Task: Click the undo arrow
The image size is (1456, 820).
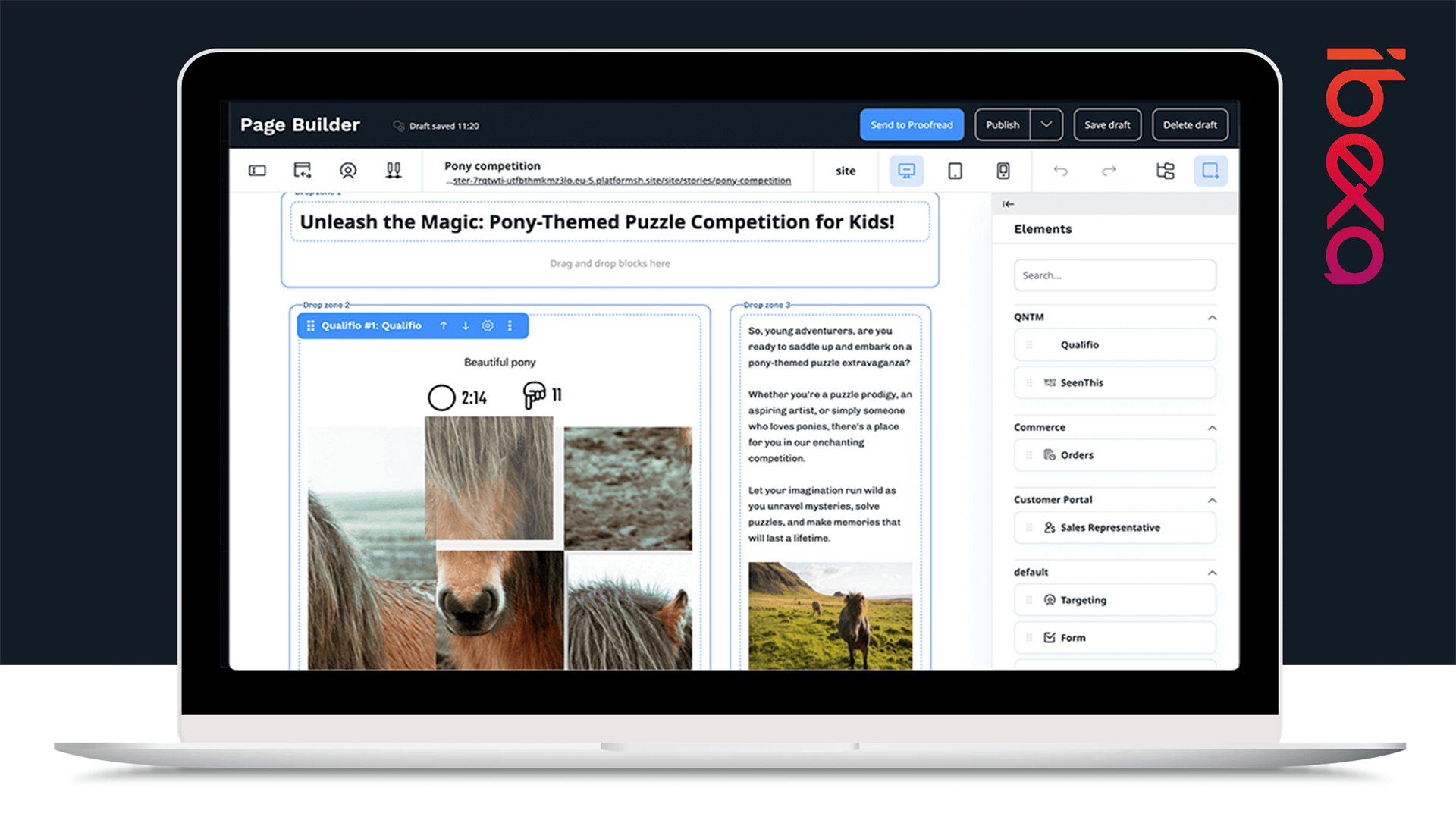Action: point(1061,171)
